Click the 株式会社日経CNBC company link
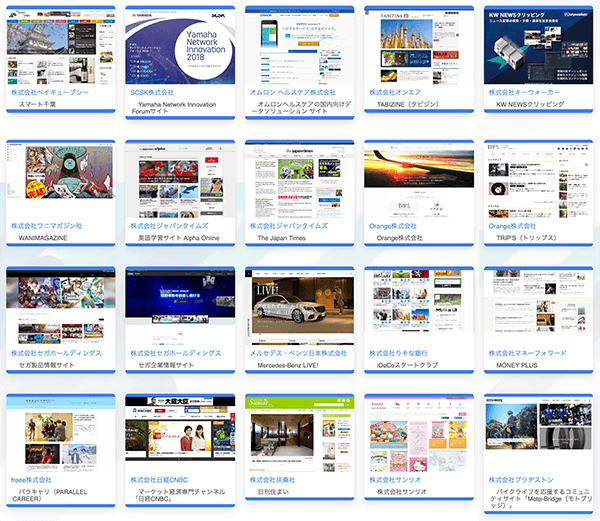The height and width of the screenshot is (521, 600). click(159, 480)
